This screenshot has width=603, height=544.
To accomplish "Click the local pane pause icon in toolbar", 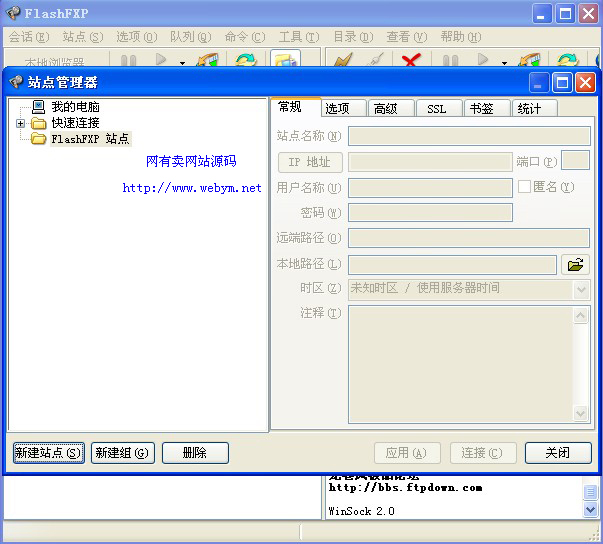I will click(128, 60).
